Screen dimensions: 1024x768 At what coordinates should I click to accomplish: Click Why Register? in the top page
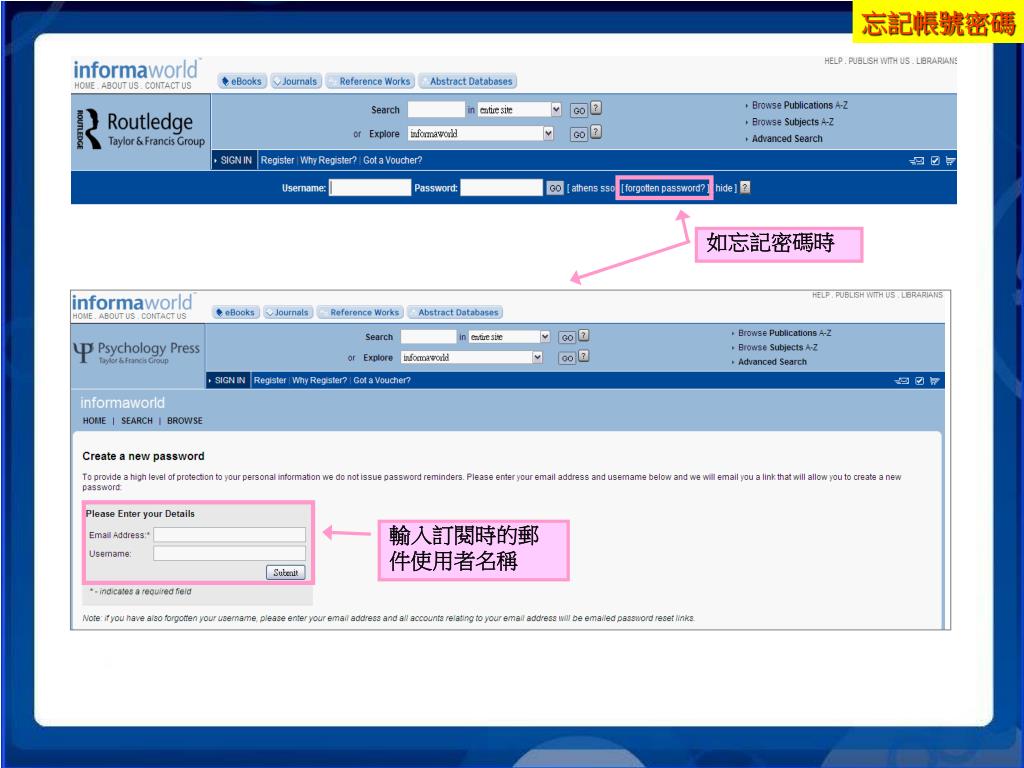(x=328, y=160)
